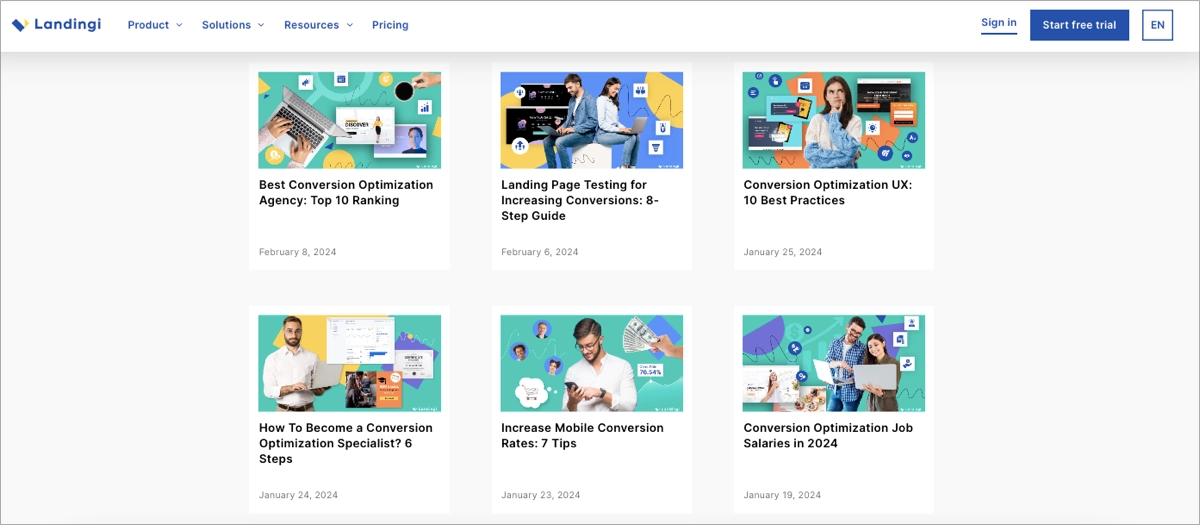
Task: Click the Landingi logo
Action: (x=56, y=24)
